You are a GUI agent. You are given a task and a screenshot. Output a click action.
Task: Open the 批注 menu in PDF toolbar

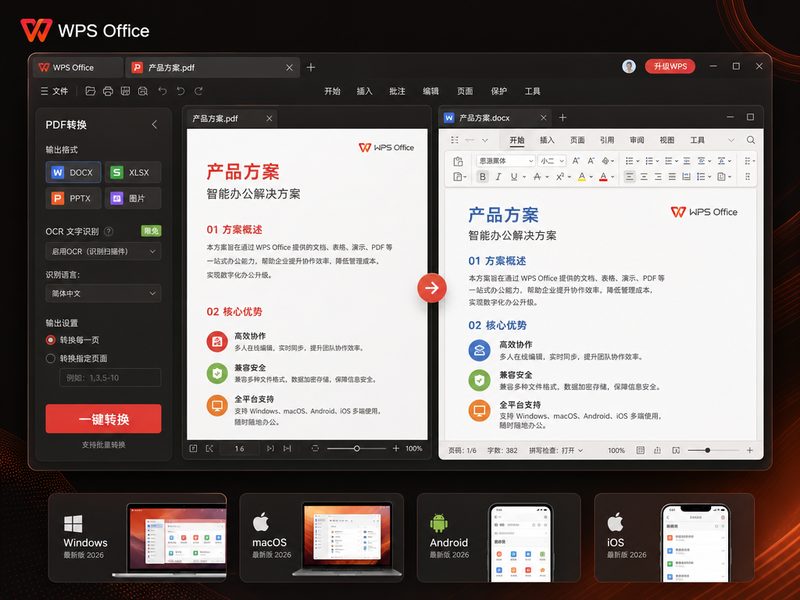397,91
